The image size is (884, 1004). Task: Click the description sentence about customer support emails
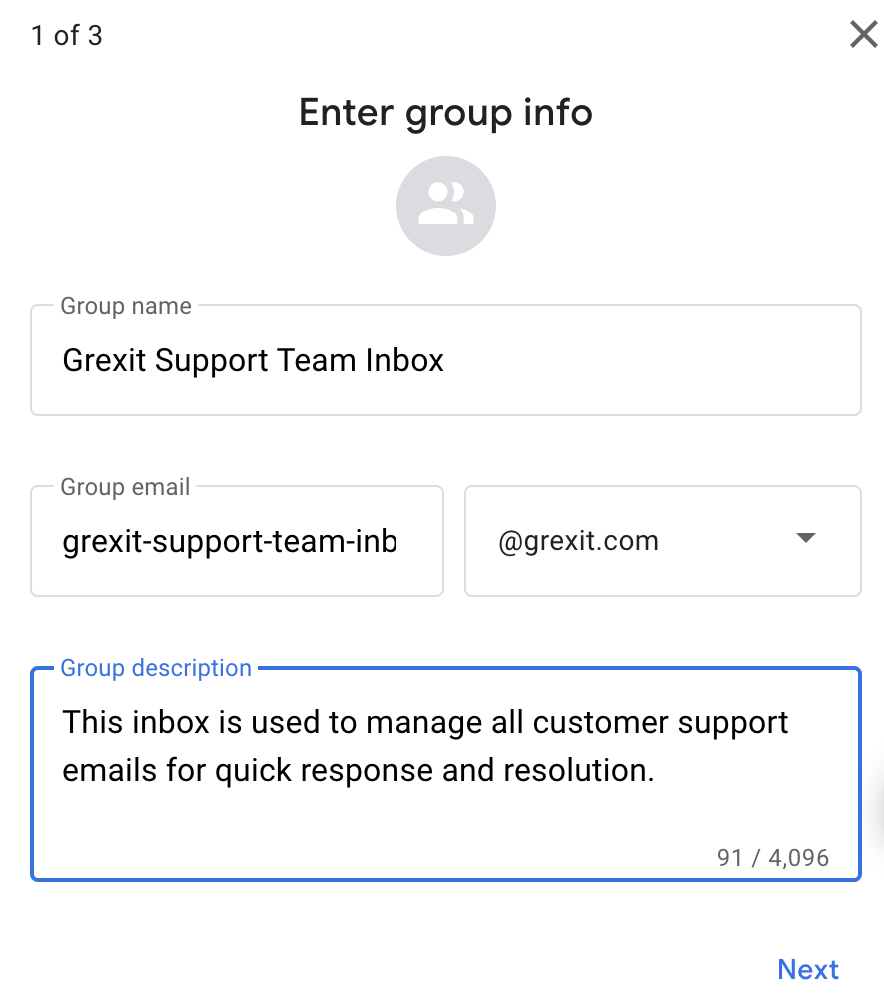[x=425, y=746]
